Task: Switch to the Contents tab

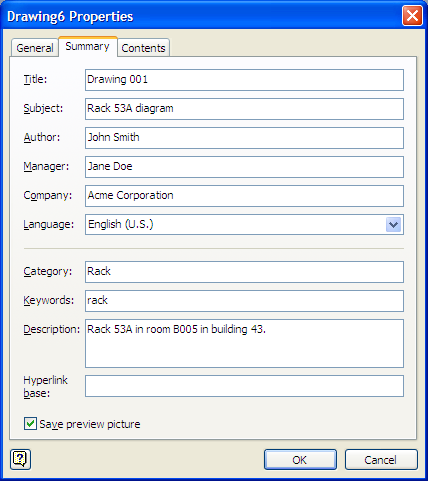Action: [143, 48]
